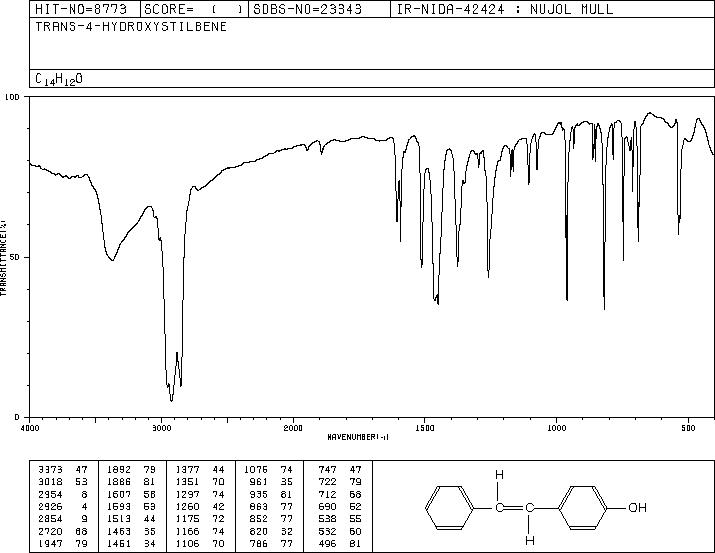
Task: Click peak table entry 1076
Action: tap(256, 470)
